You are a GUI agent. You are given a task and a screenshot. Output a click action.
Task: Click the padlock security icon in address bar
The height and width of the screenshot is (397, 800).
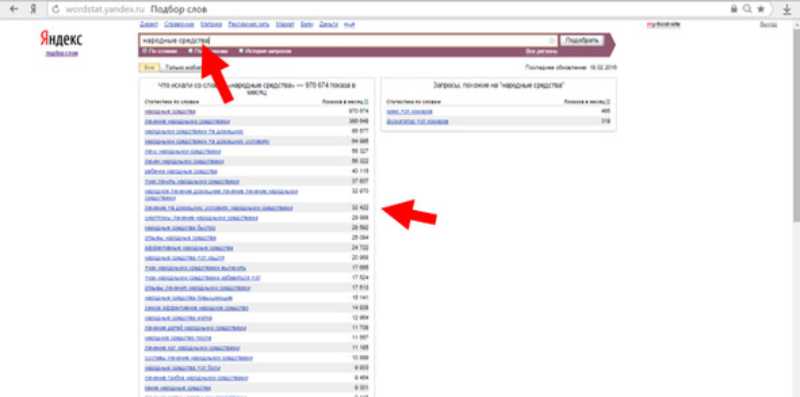[734, 9]
